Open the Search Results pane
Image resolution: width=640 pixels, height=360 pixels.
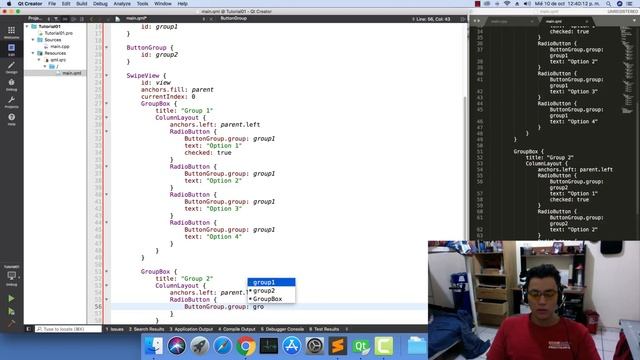click(147, 329)
